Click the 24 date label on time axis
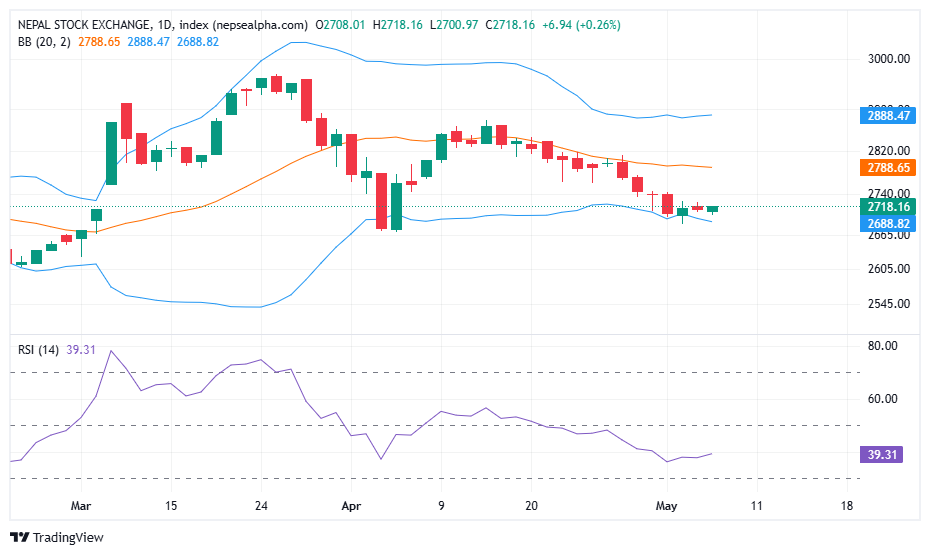 click(x=261, y=506)
